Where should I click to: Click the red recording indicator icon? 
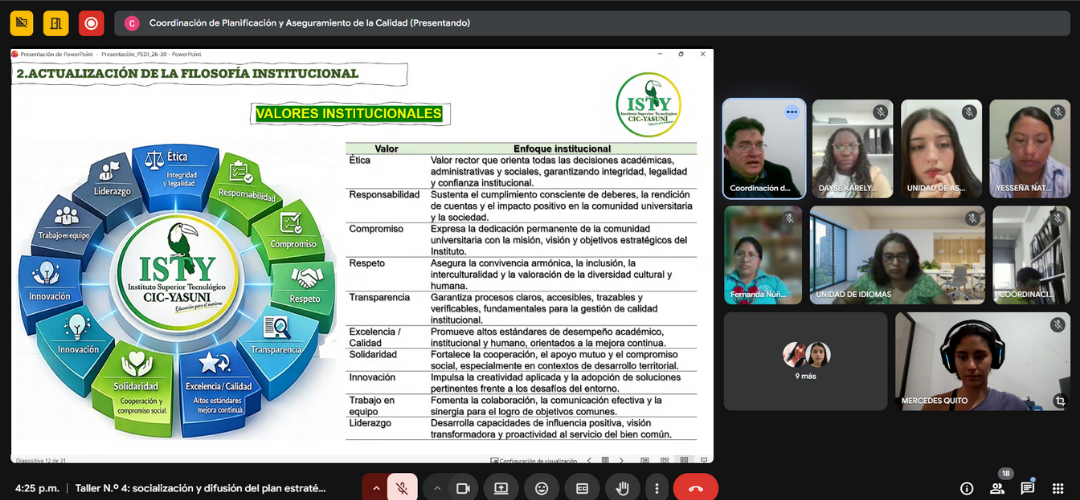tap(91, 22)
